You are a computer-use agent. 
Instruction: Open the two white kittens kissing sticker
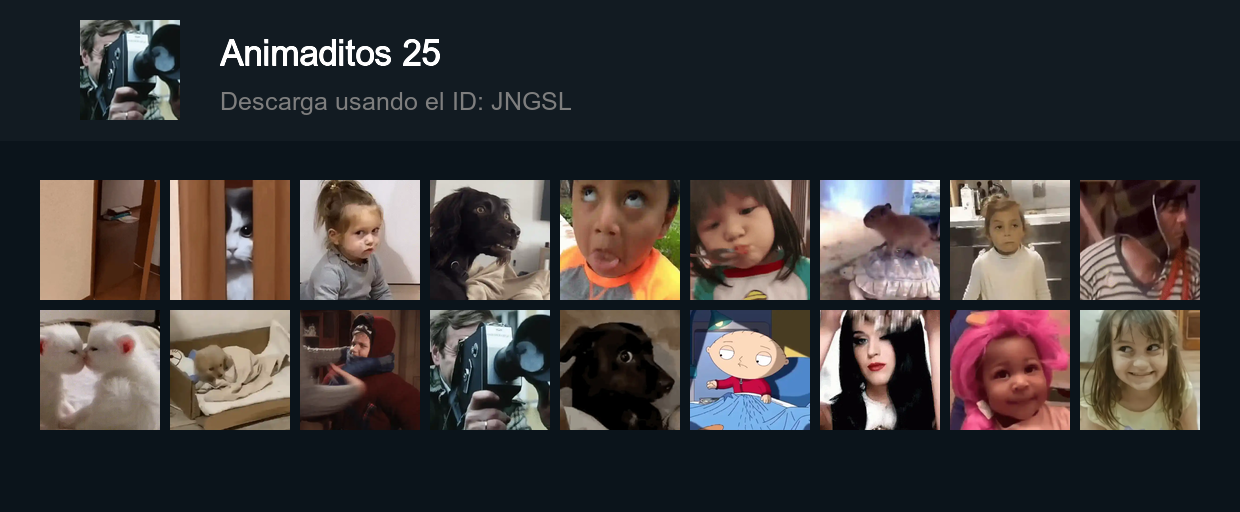coord(100,370)
